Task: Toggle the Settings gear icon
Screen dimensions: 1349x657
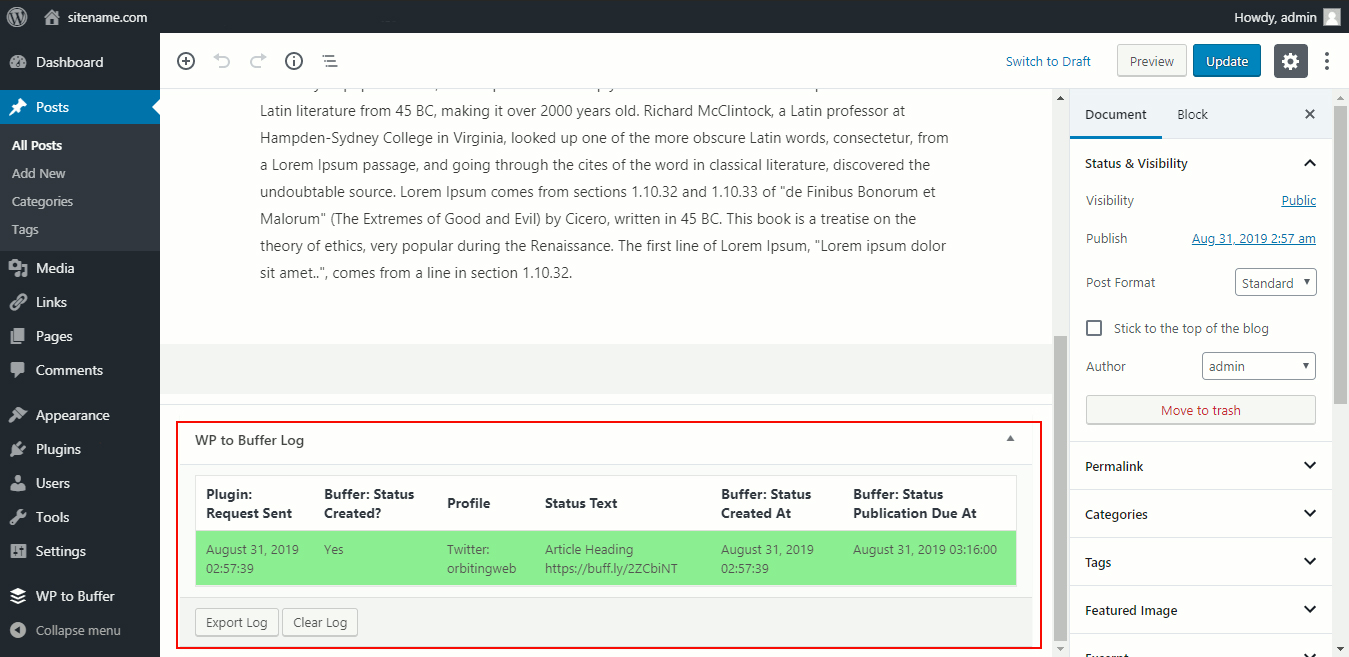Action: point(1291,61)
